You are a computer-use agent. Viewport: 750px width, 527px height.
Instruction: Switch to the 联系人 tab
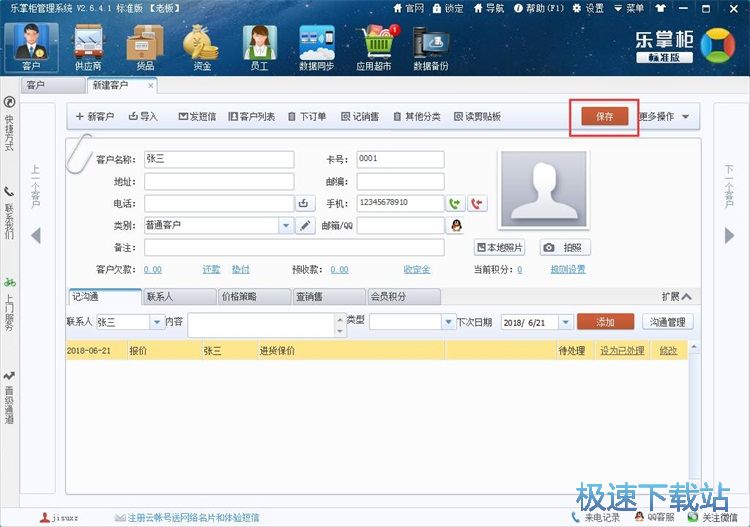[179, 296]
